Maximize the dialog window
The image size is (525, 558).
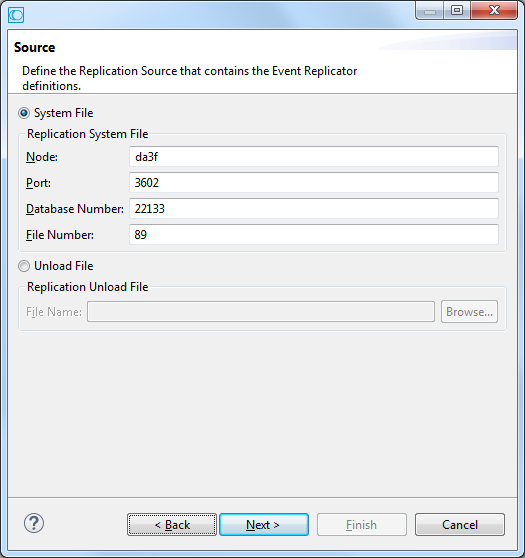click(x=457, y=11)
